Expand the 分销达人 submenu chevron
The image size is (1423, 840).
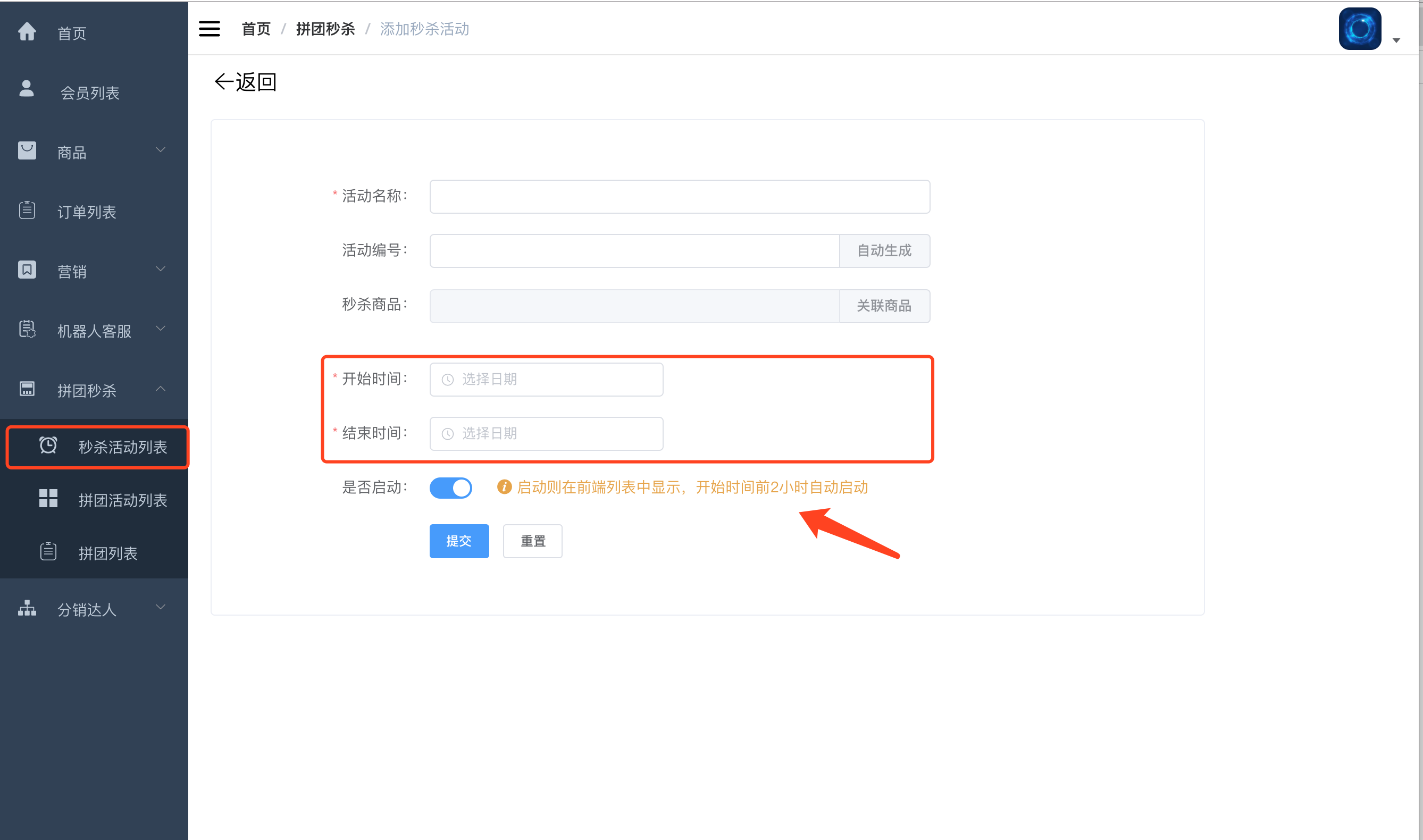(x=161, y=607)
